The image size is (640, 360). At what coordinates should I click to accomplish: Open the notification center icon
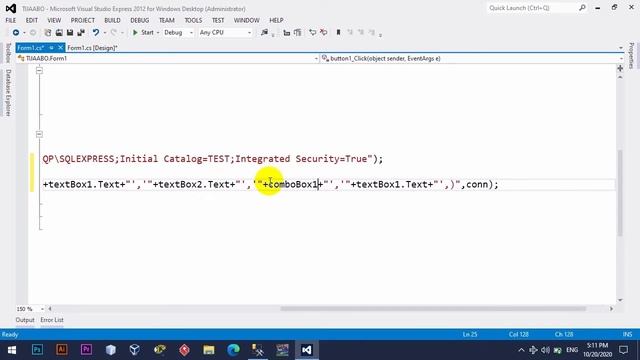pyautogui.click(x=623, y=350)
